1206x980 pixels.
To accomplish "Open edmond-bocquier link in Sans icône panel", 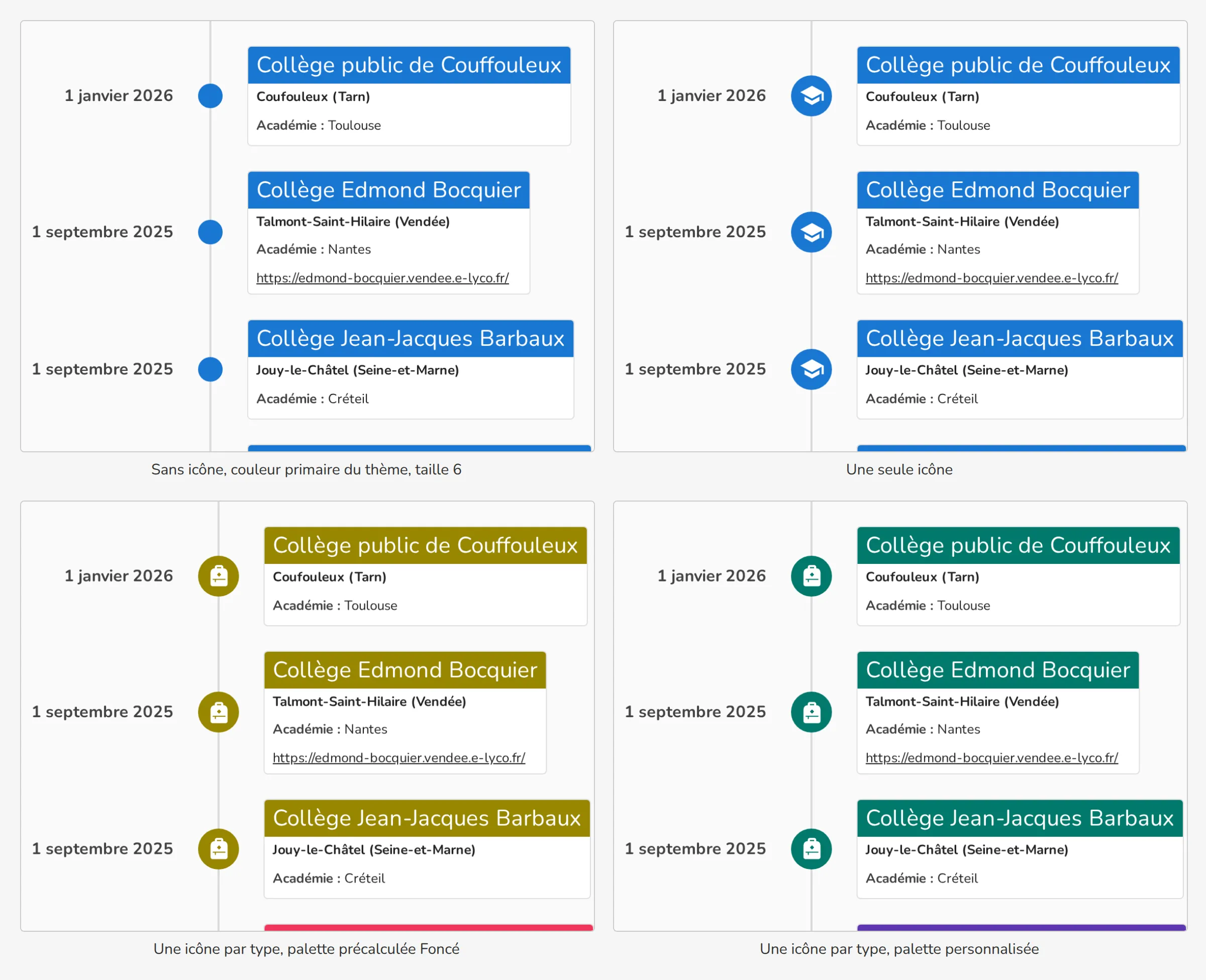I will coord(382,278).
